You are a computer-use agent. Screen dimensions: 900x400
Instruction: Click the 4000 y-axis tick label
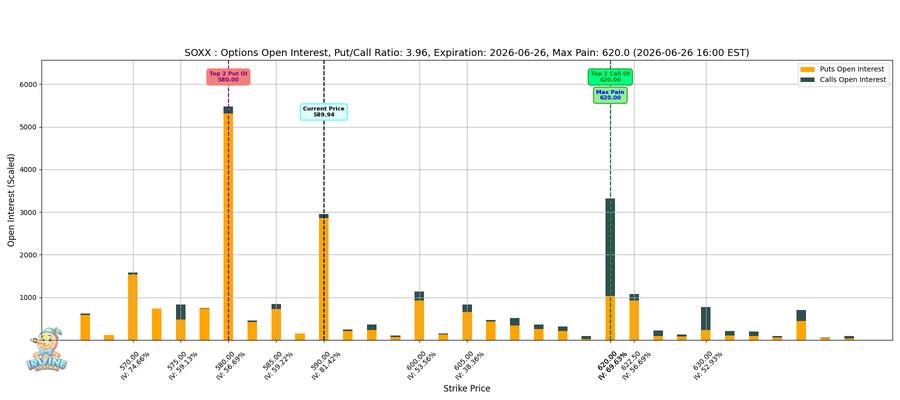(28, 170)
